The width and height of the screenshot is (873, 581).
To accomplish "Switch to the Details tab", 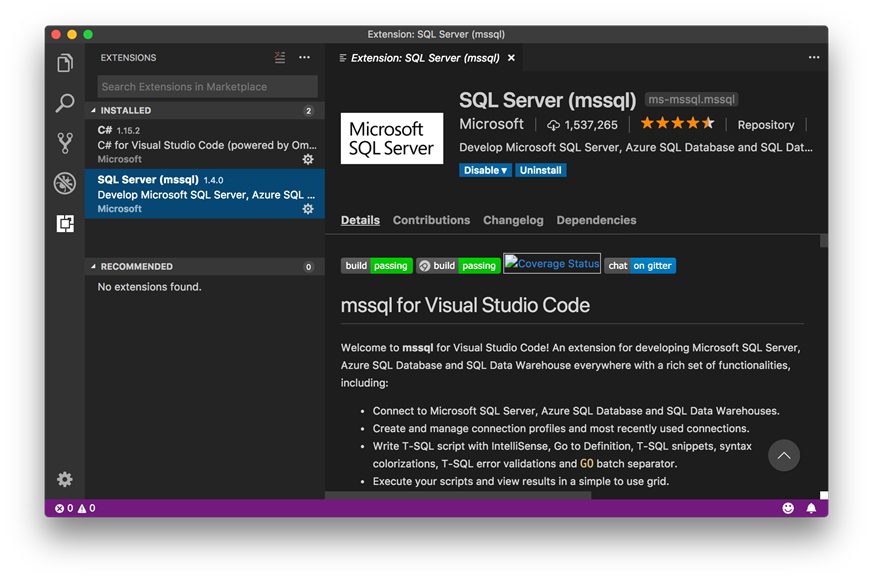I will [360, 220].
